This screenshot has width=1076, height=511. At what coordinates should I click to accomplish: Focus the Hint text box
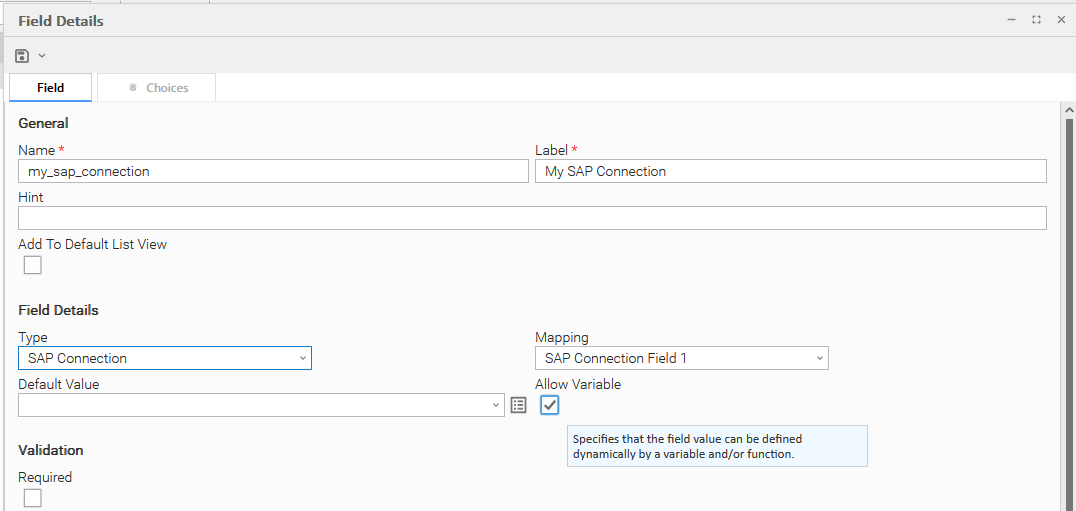(532, 218)
